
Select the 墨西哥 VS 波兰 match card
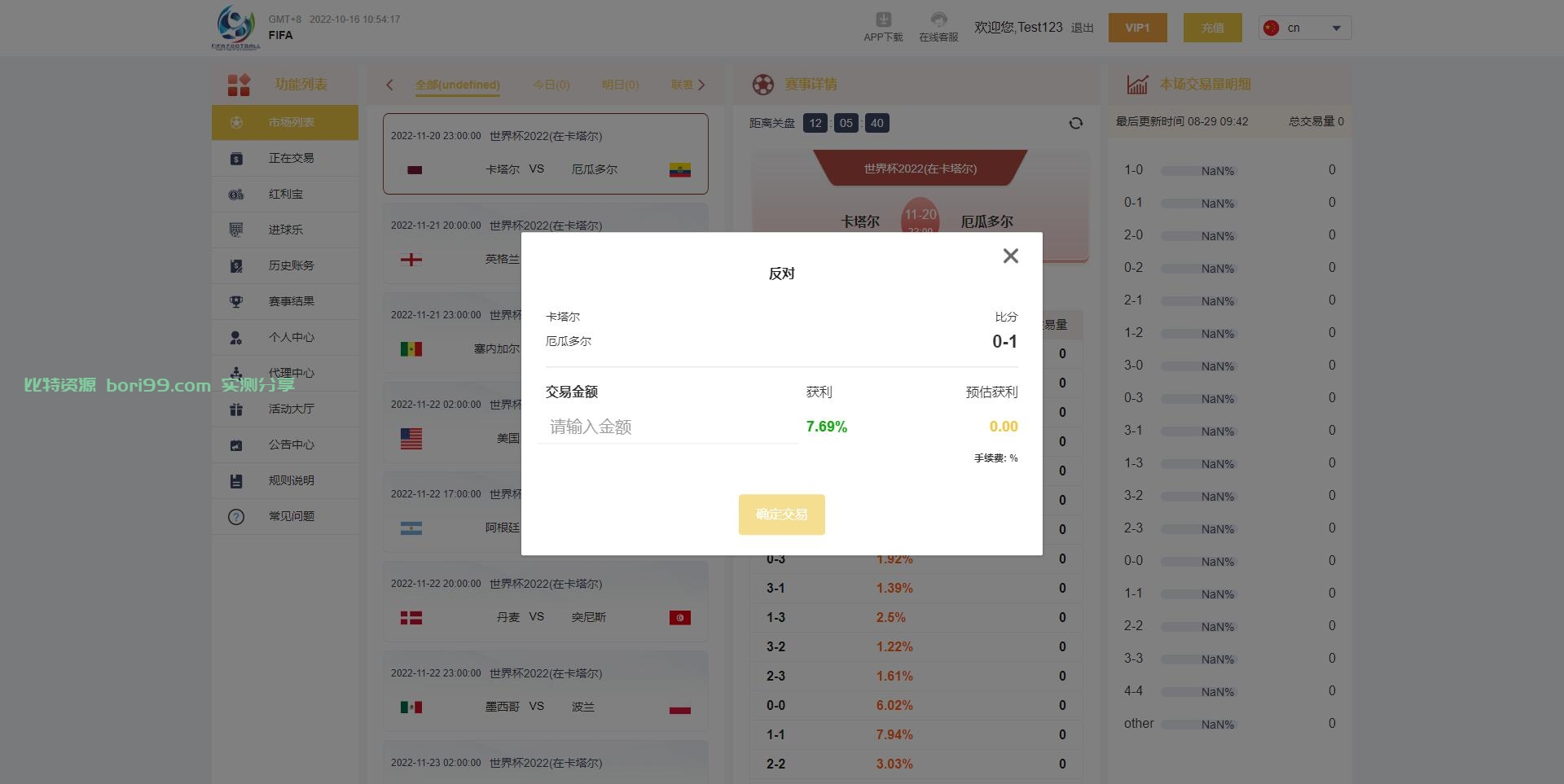pos(546,691)
